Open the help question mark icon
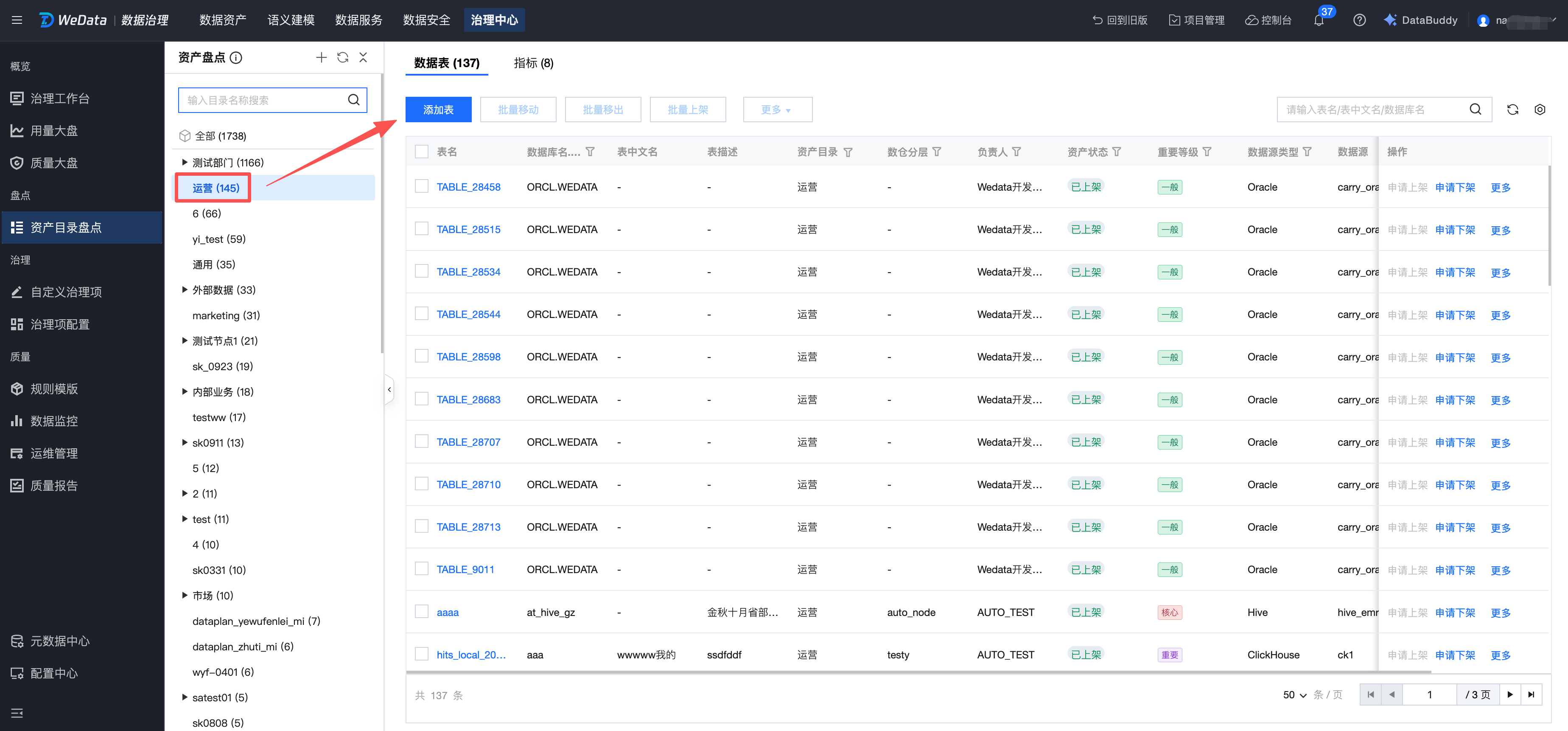The height and width of the screenshot is (731, 1568). coord(1359,20)
